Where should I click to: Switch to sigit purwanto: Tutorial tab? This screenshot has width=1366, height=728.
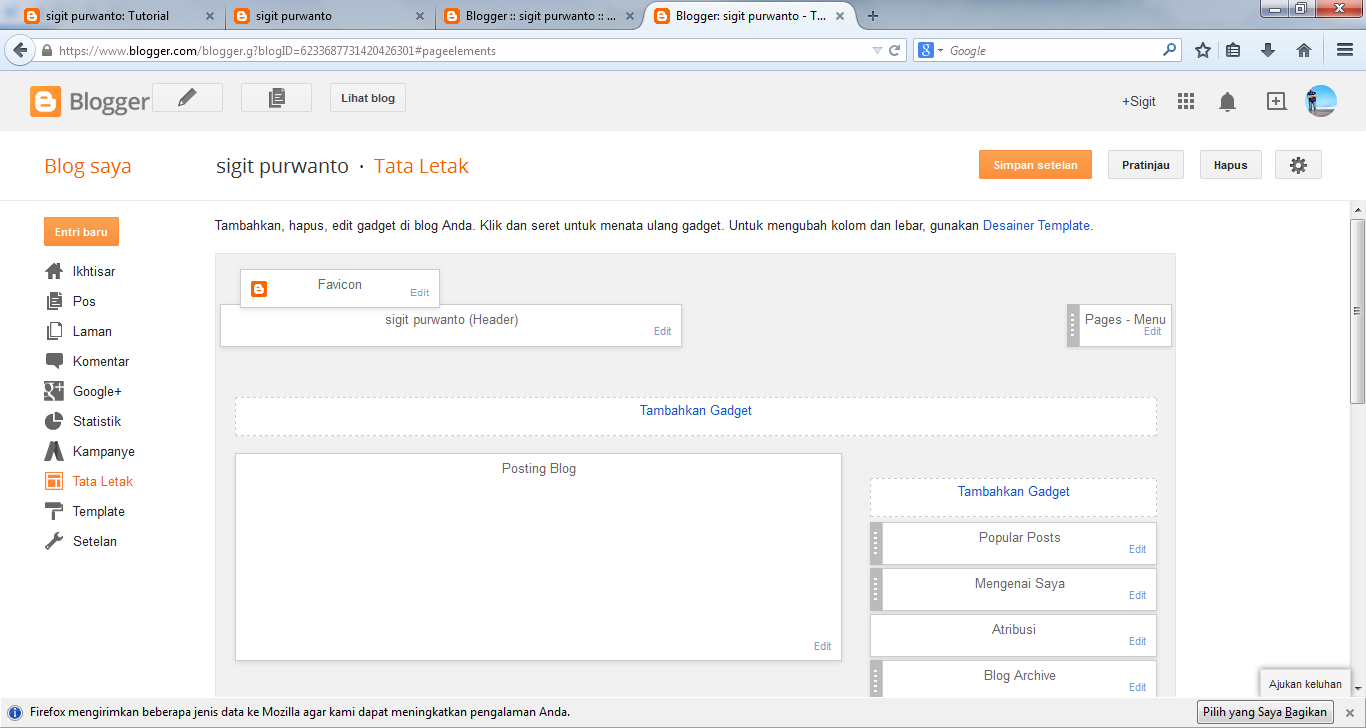[116, 16]
